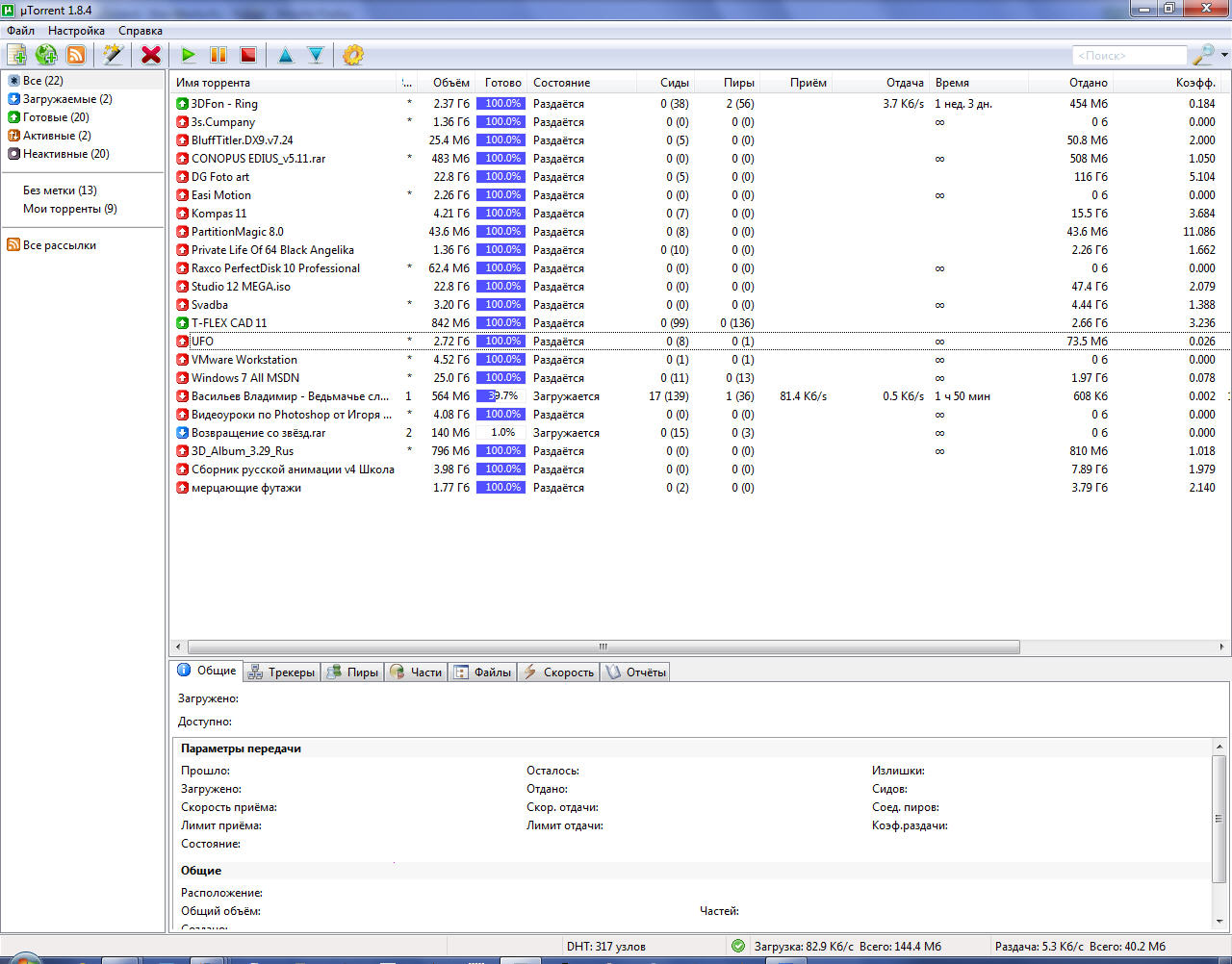Open the RSS feed toolbar icon
1232x964 pixels.
tap(76, 55)
